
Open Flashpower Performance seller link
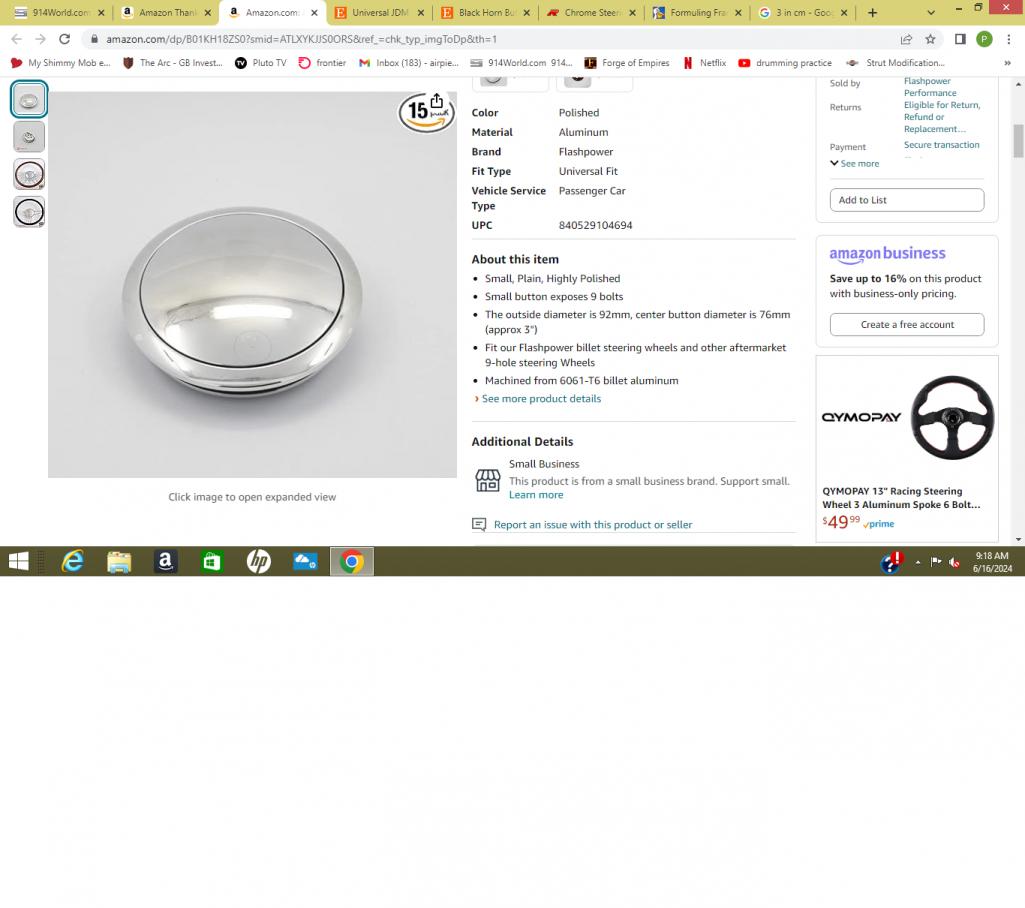[x=930, y=87]
